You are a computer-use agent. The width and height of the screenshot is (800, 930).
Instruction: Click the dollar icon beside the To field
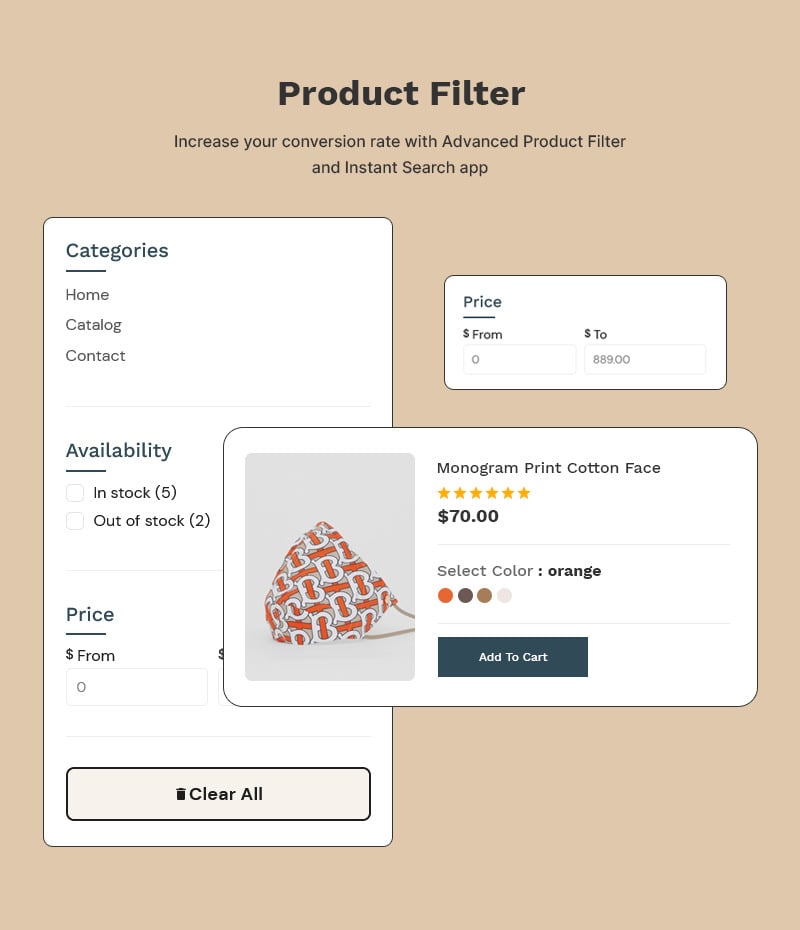point(588,334)
